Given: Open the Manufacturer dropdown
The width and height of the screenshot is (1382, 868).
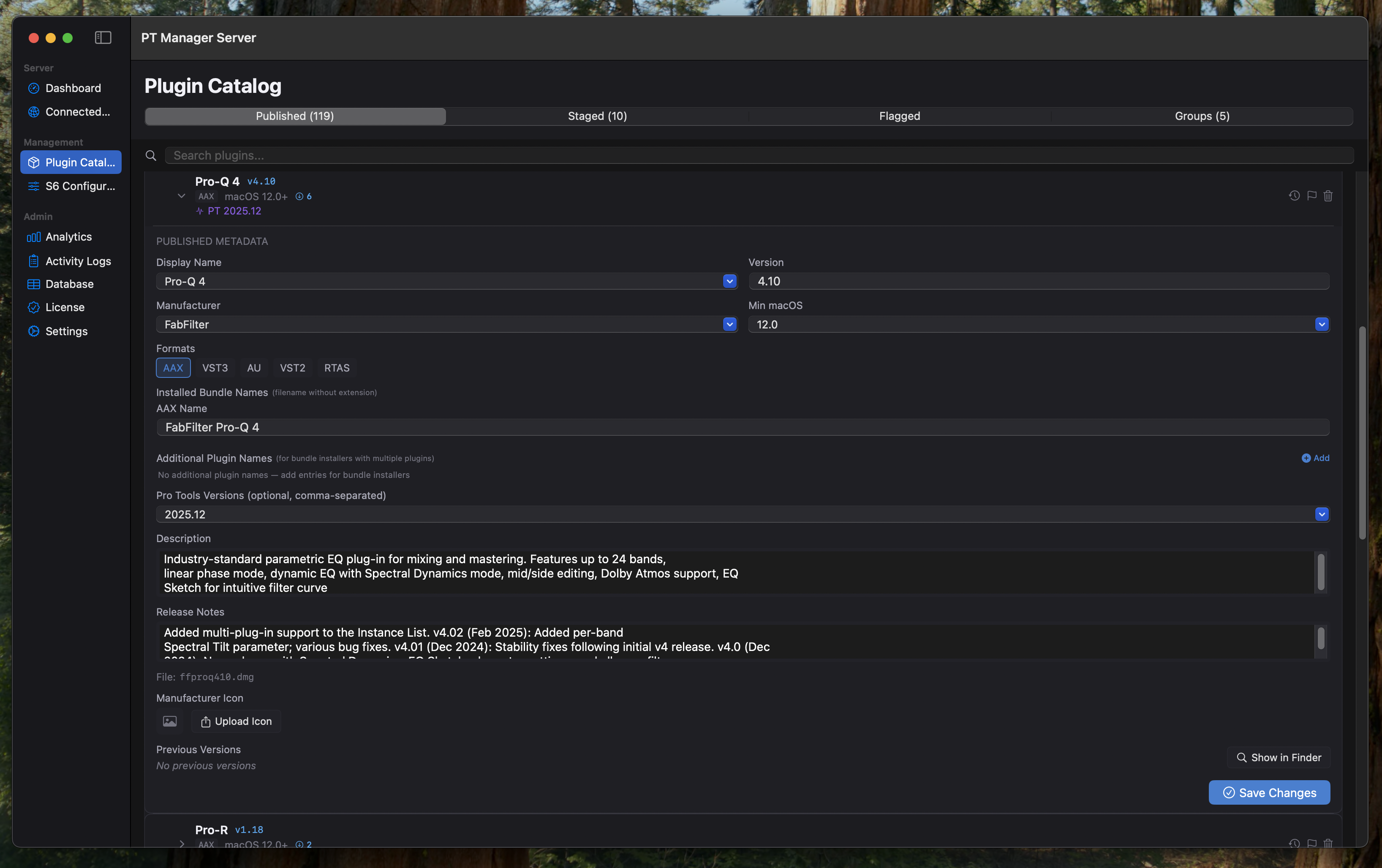Looking at the screenshot, I should [x=729, y=324].
